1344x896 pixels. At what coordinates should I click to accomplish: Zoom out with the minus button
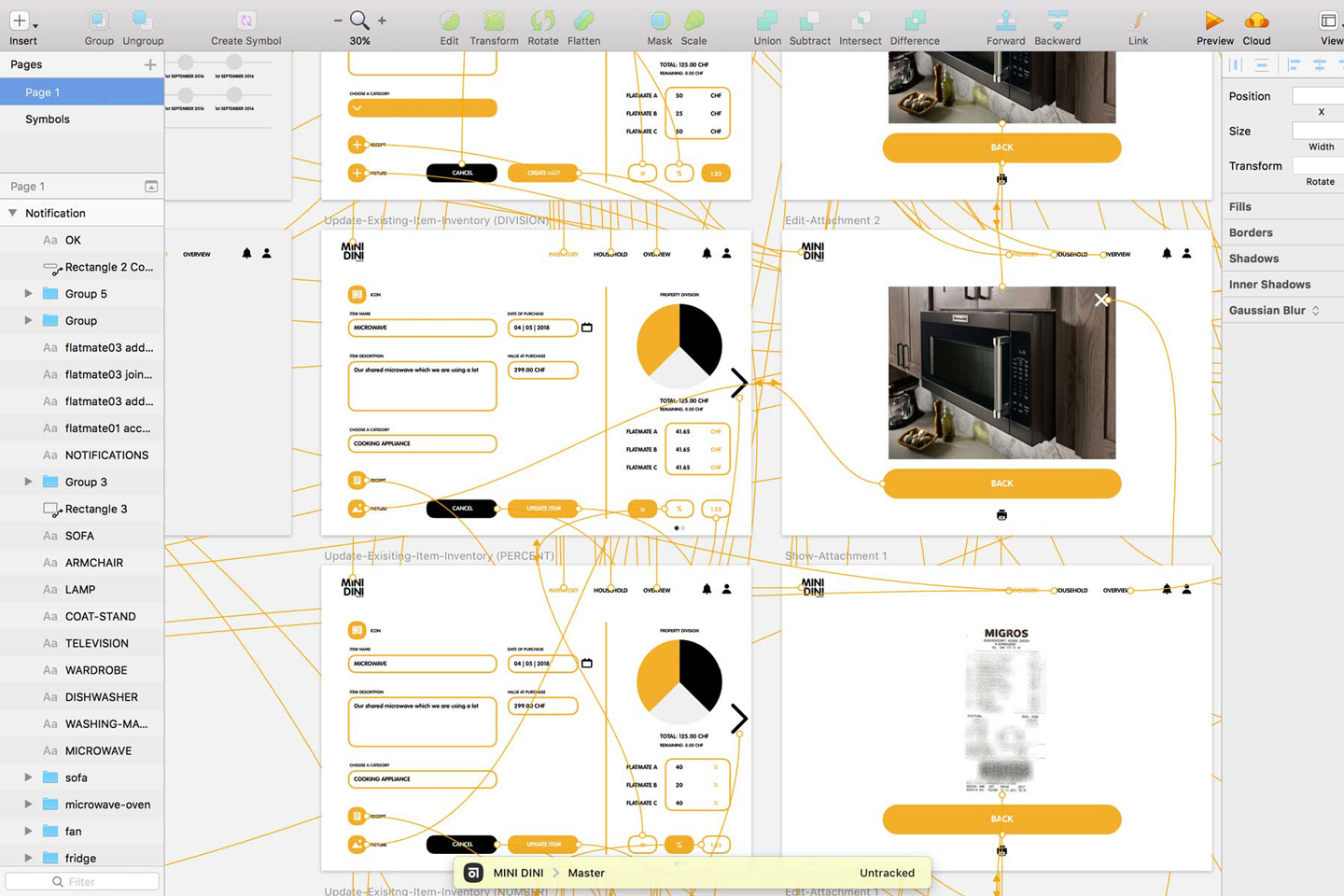point(338,21)
